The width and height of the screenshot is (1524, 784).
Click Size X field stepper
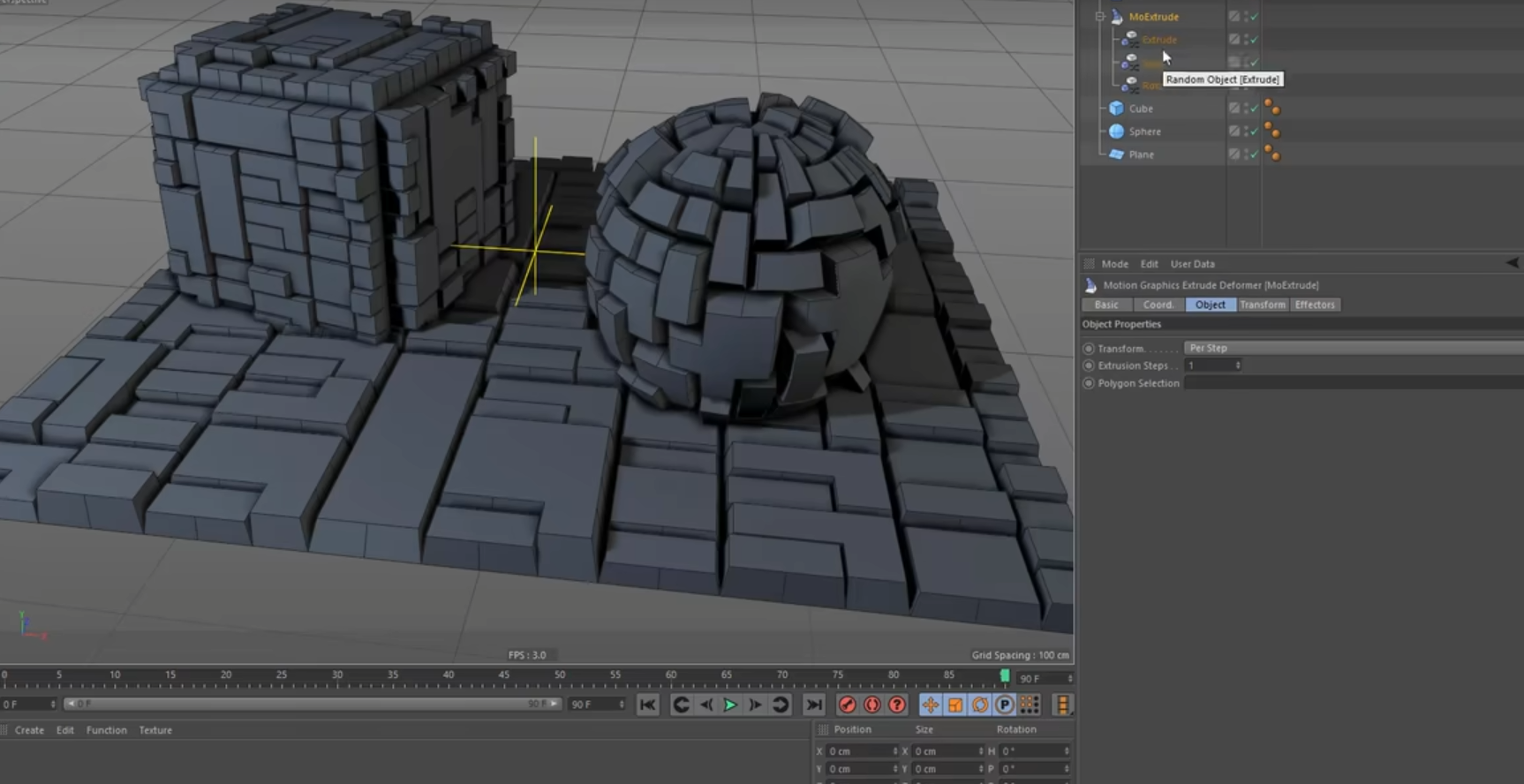[980, 751]
